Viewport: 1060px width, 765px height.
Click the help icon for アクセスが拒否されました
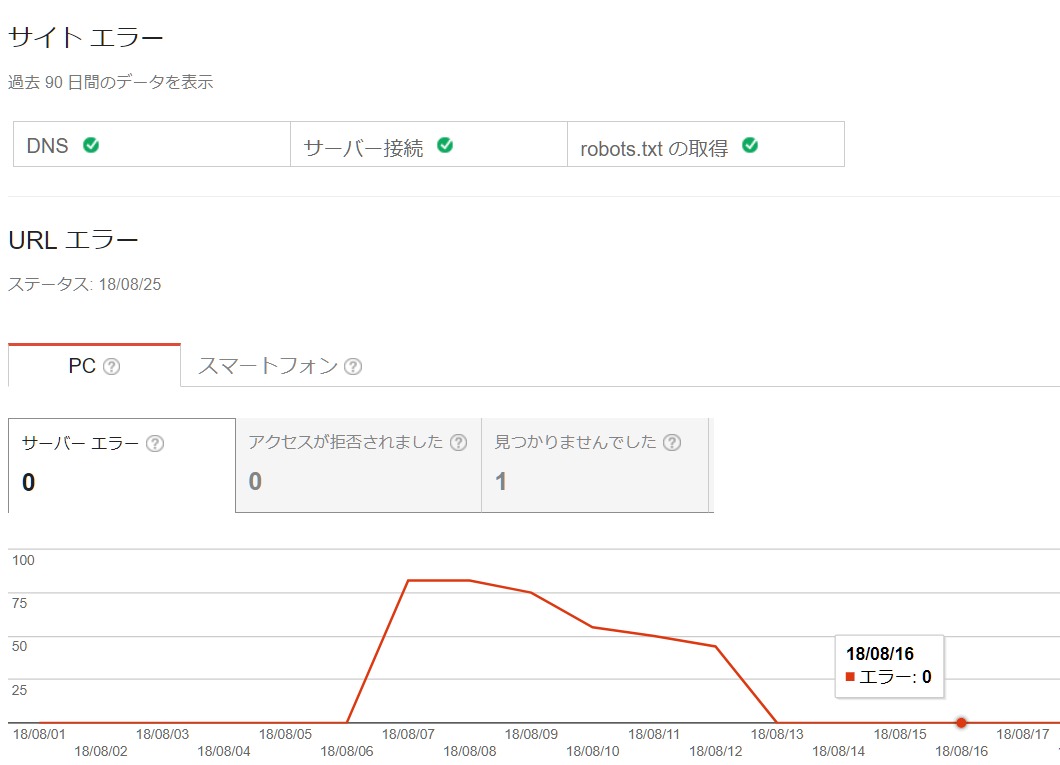coord(459,443)
